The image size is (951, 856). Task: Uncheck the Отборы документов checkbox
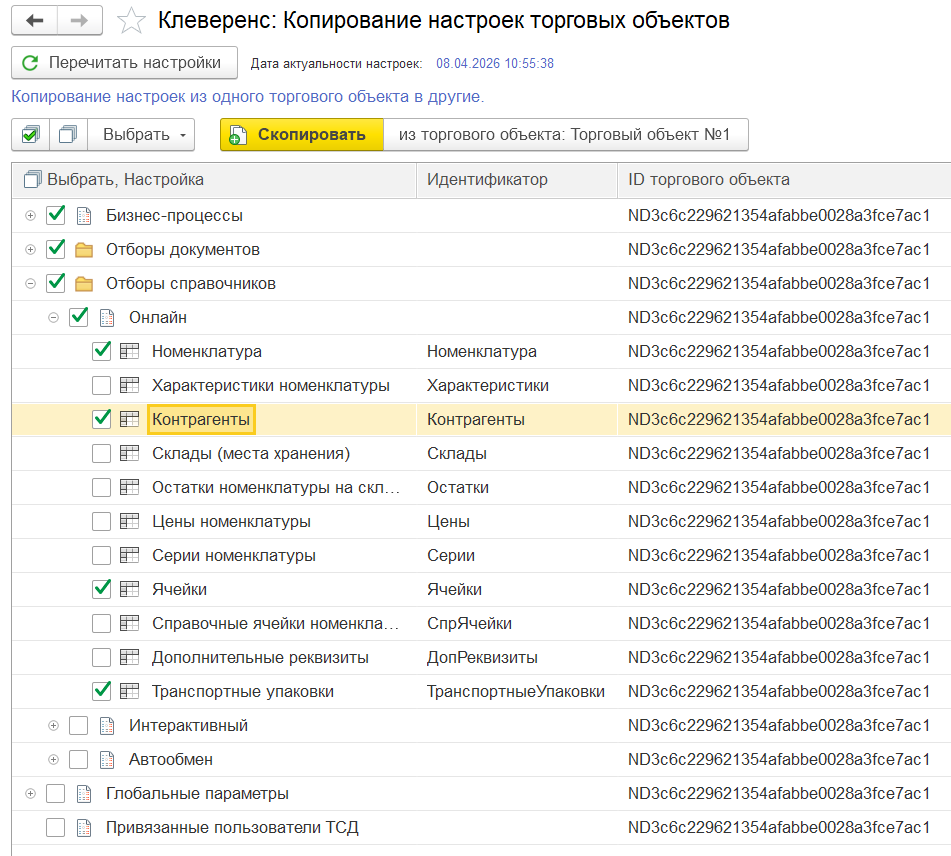[56, 249]
